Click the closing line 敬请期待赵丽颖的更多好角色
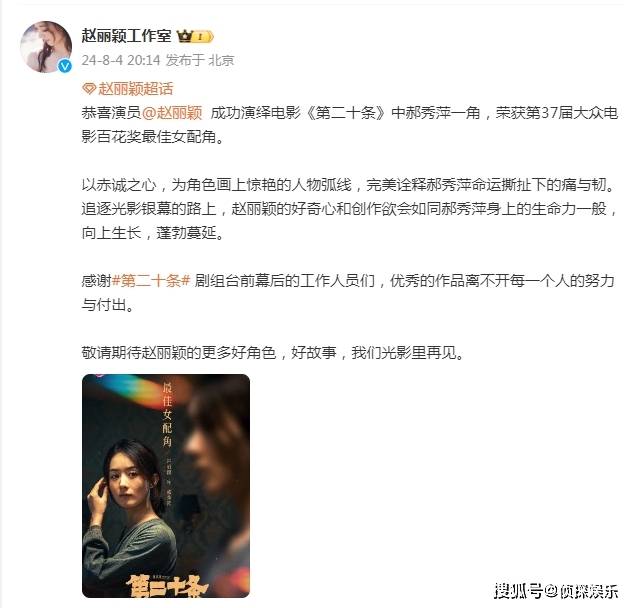This screenshot has height=608, width=633. pyautogui.click(x=274, y=352)
